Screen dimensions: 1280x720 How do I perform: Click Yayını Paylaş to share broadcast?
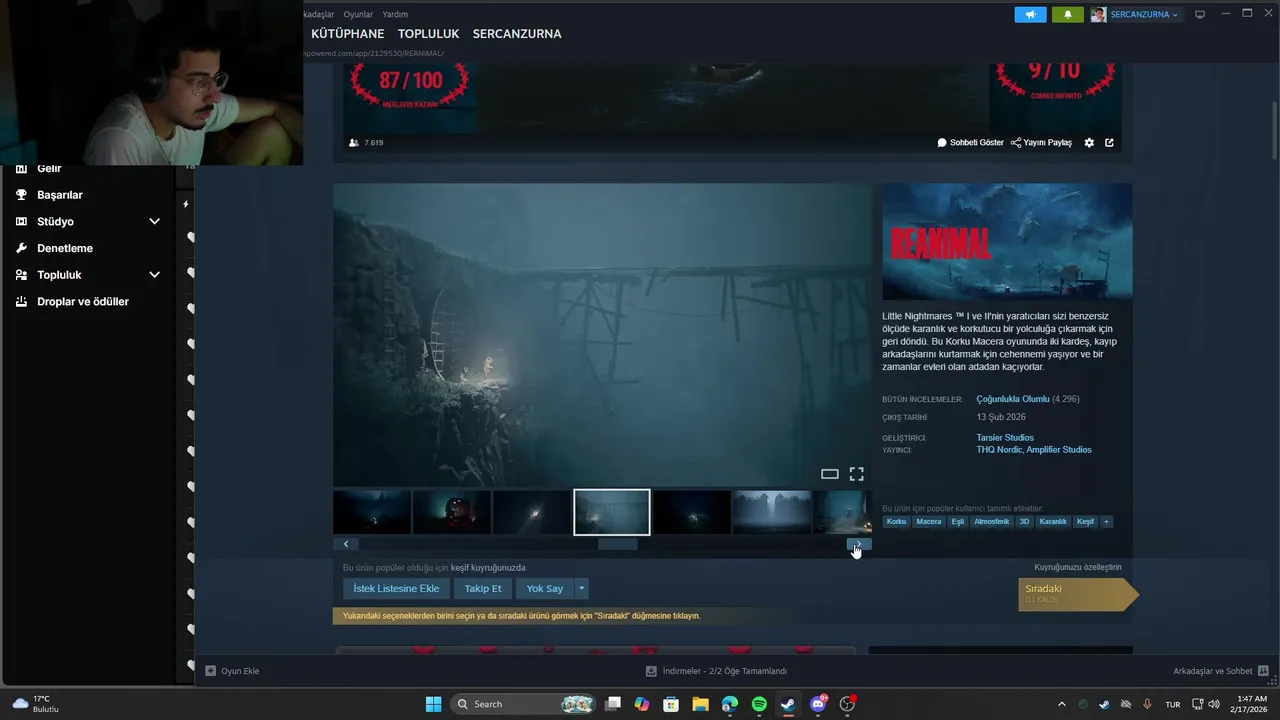pyautogui.click(x=1041, y=143)
